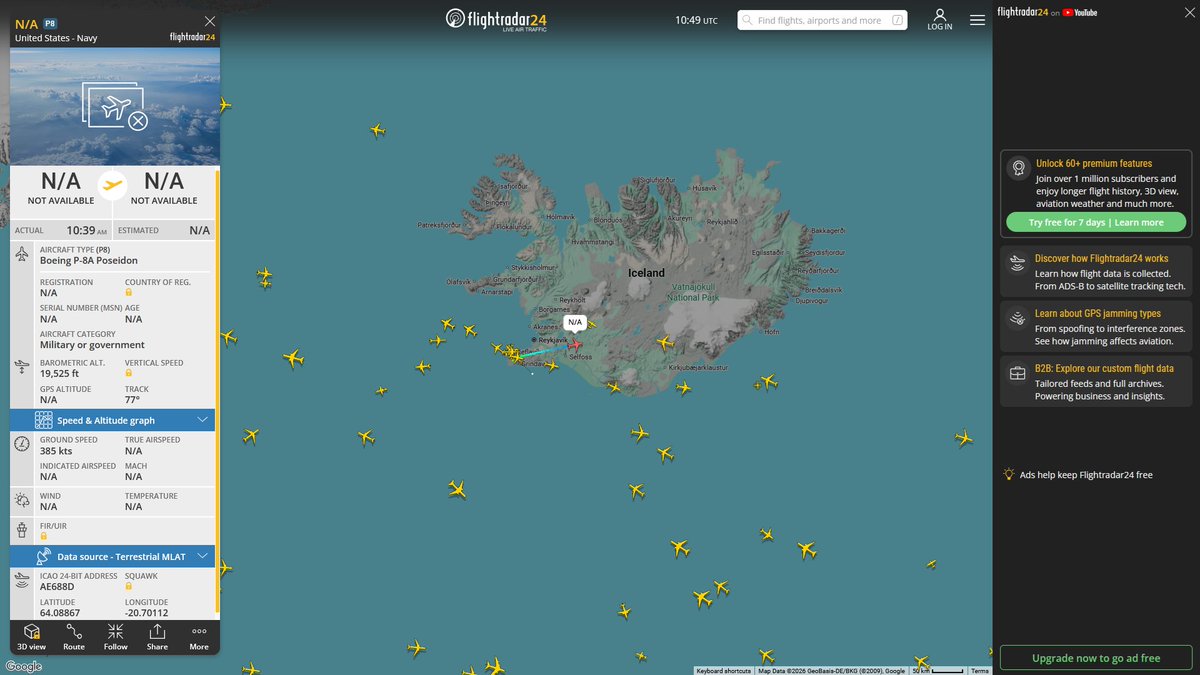1200x675 pixels.
Task: Focus the Find flights, airports search field
Action: (822, 20)
